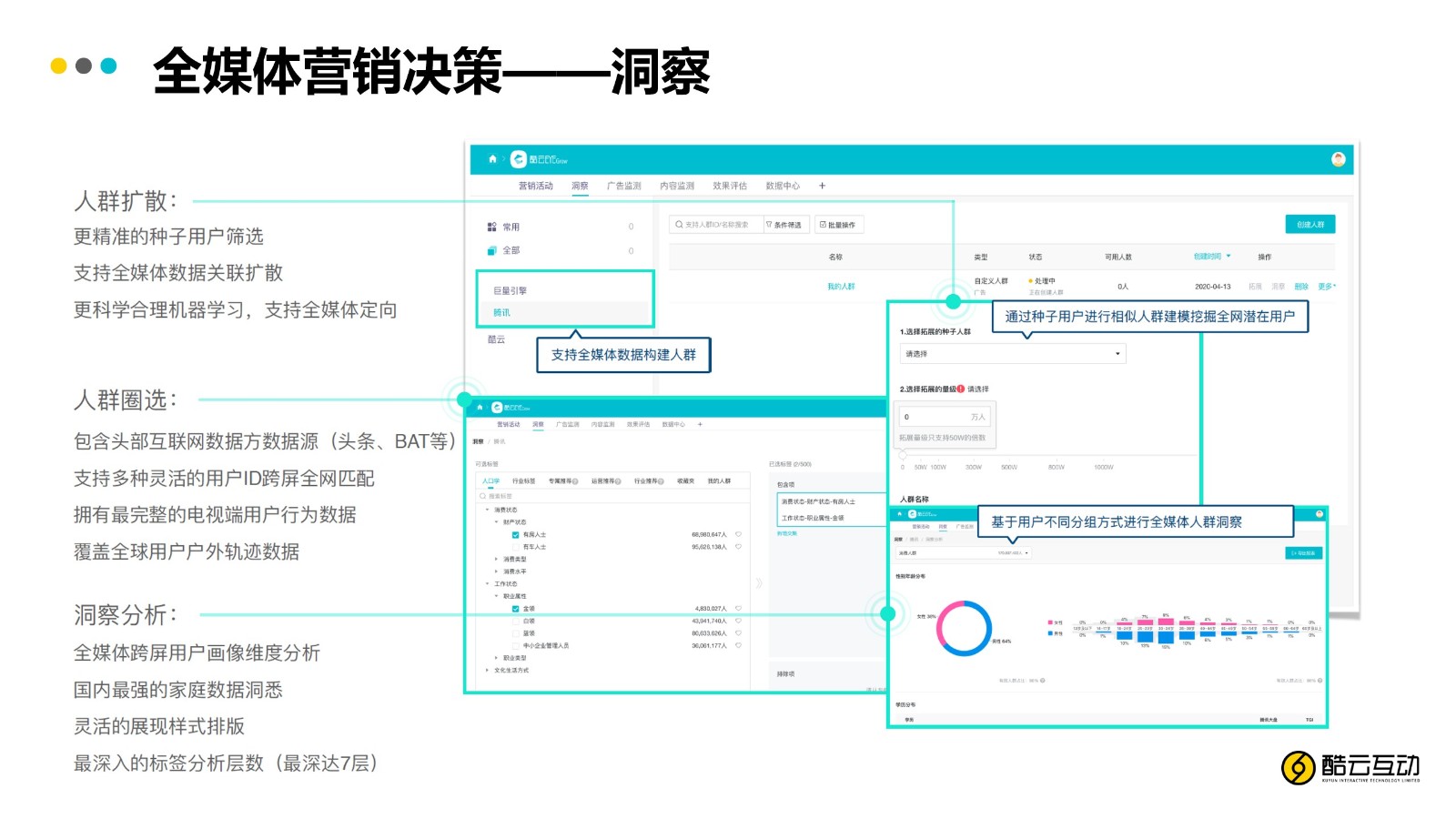Click the double-arrow transfer icon between panels
1456x819 pixels.
759,582
